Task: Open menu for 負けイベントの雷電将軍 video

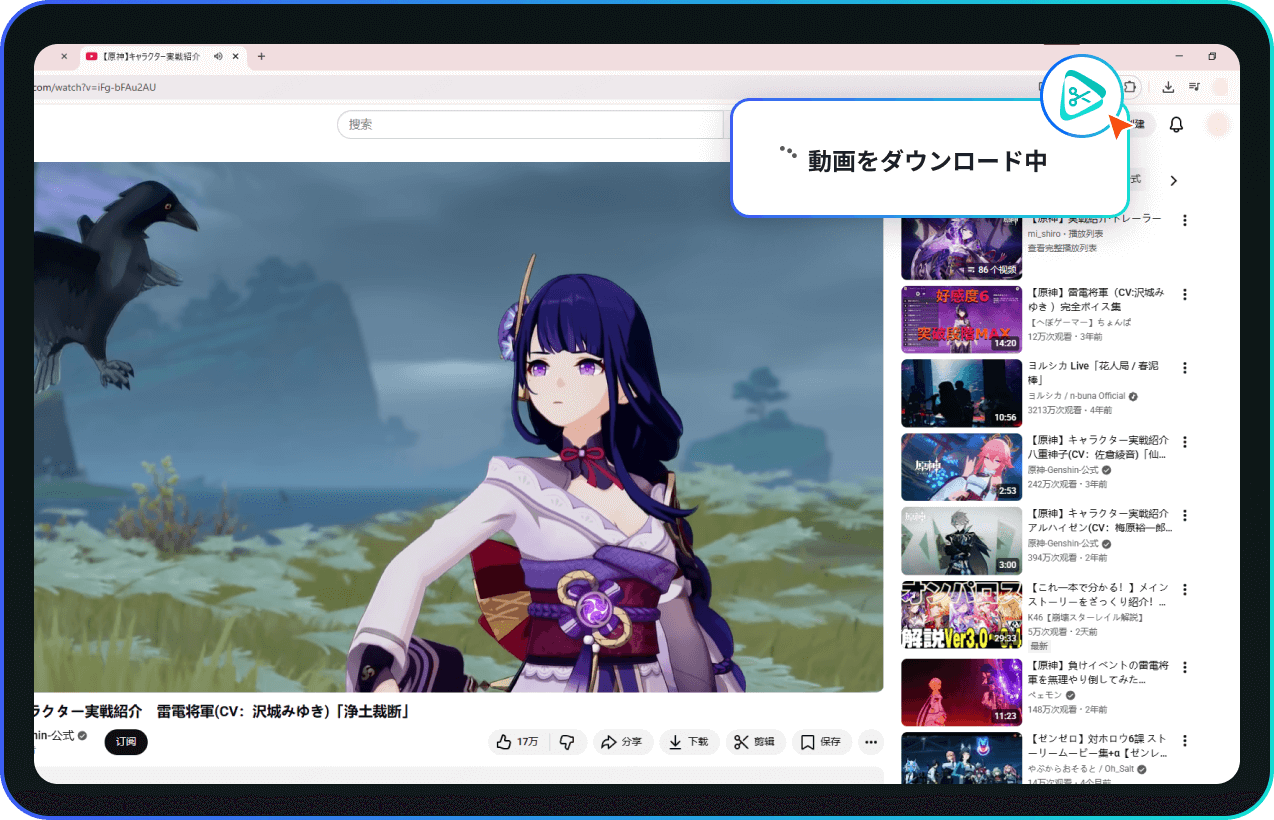Action: pyautogui.click(x=1185, y=666)
